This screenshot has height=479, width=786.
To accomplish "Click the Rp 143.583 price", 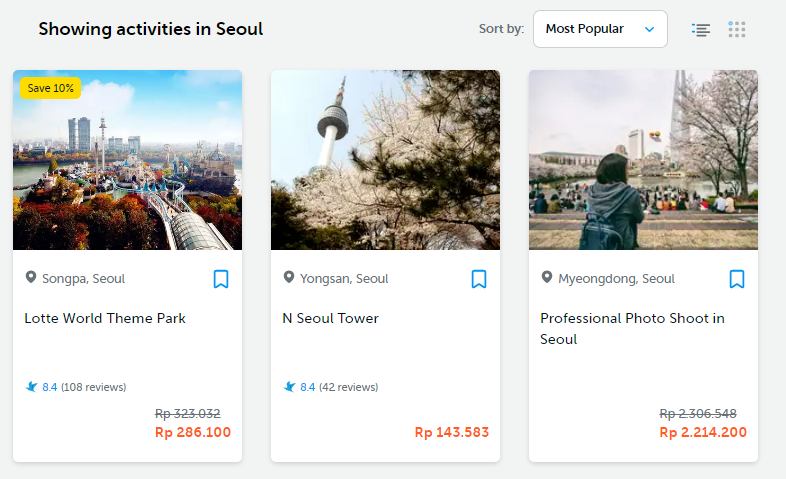I will [x=452, y=432].
